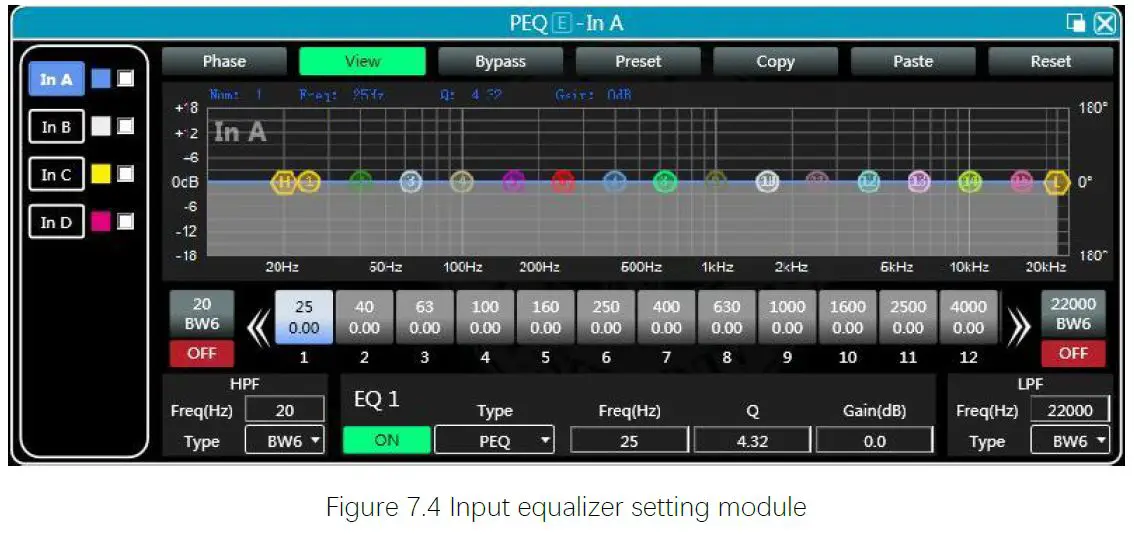Click the Q field showing 4.32
This screenshot has height=542, width=1134.
coord(752,440)
